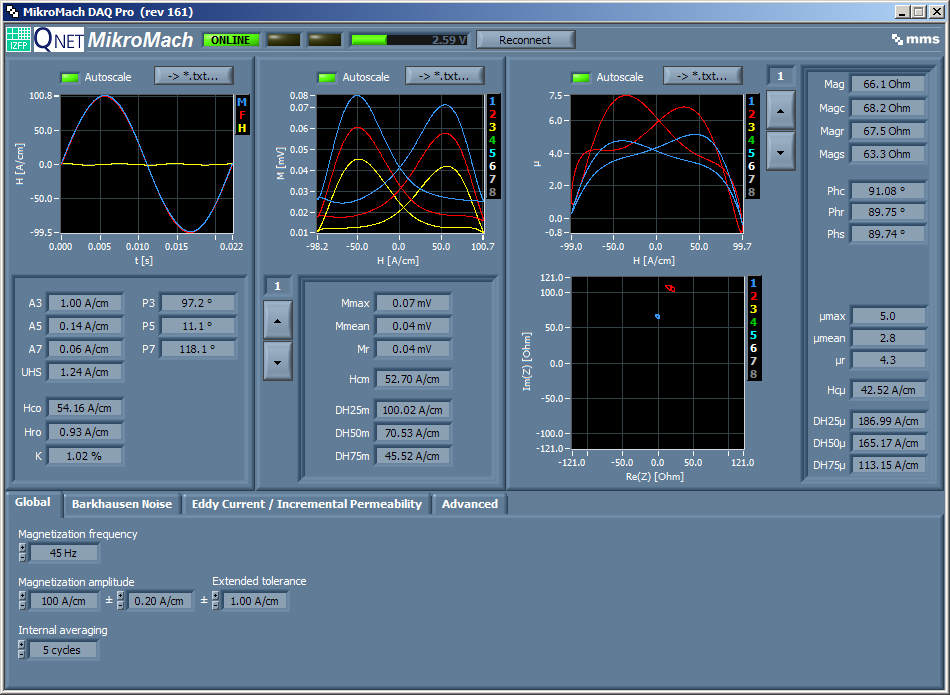Increase the curve index beside the µ plot
950x695 pixels.
780,110
